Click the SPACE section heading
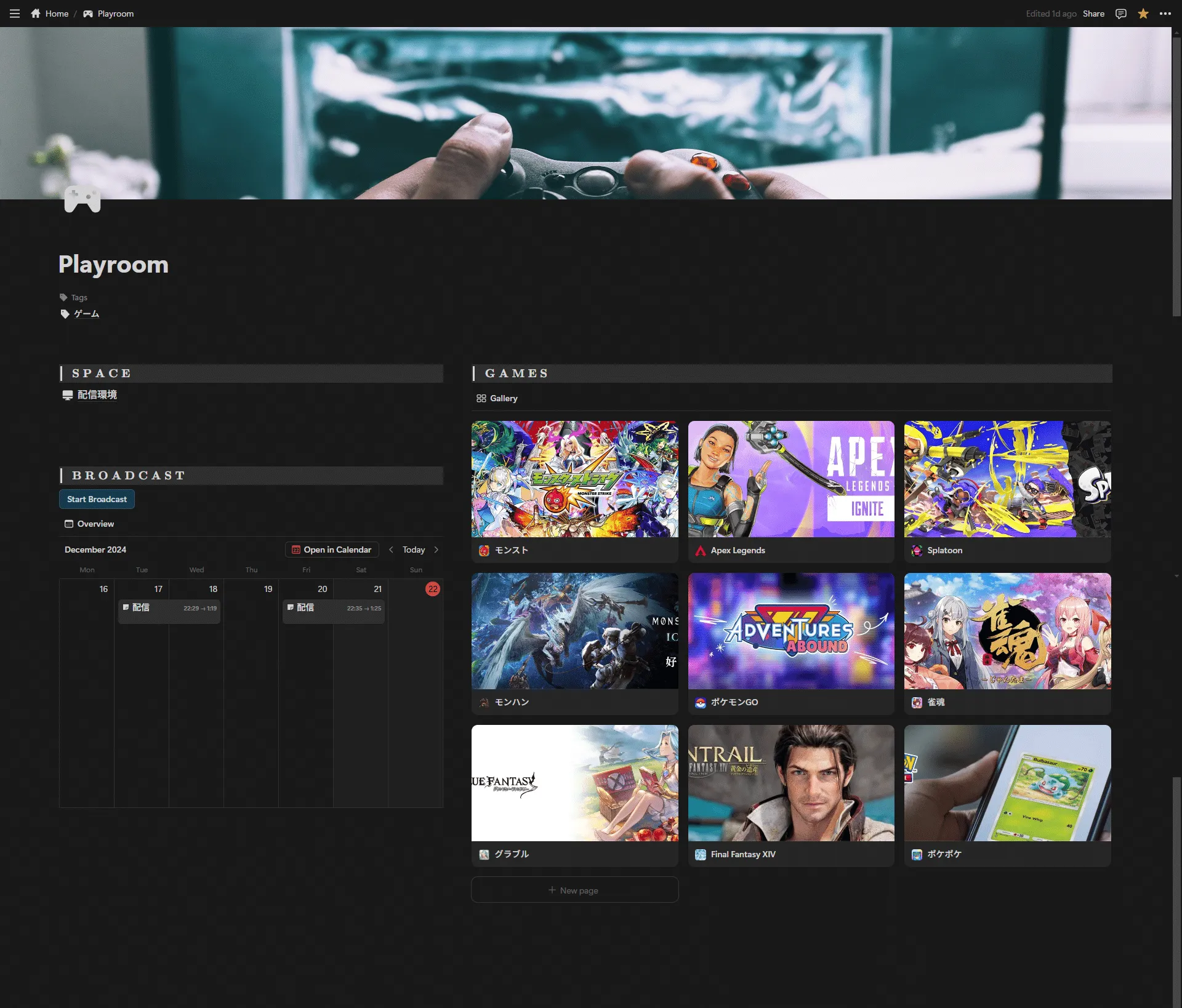The height and width of the screenshot is (1008, 1182). [102, 374]
